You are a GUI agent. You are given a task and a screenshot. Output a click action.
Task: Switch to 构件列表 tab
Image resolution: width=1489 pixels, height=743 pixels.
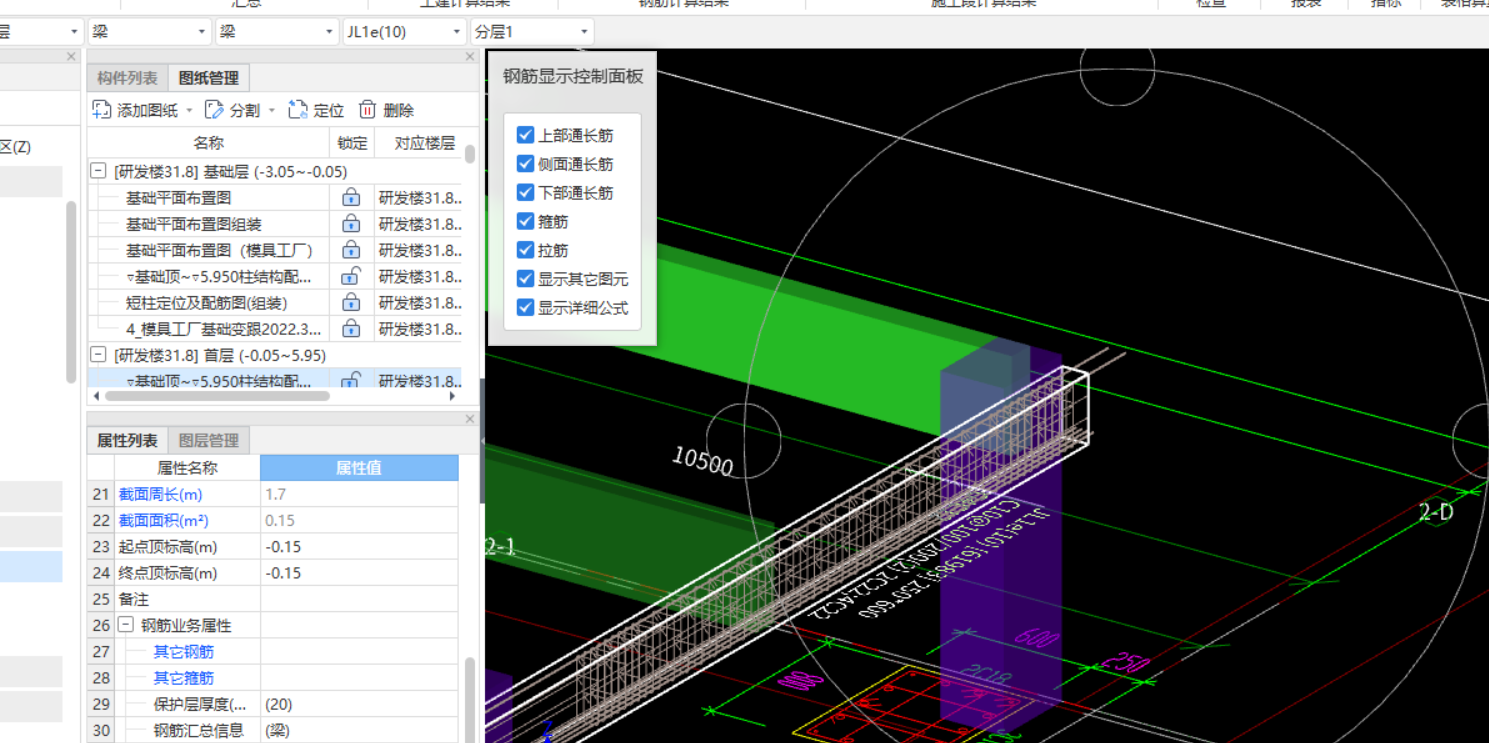click(x=127, y=78)
